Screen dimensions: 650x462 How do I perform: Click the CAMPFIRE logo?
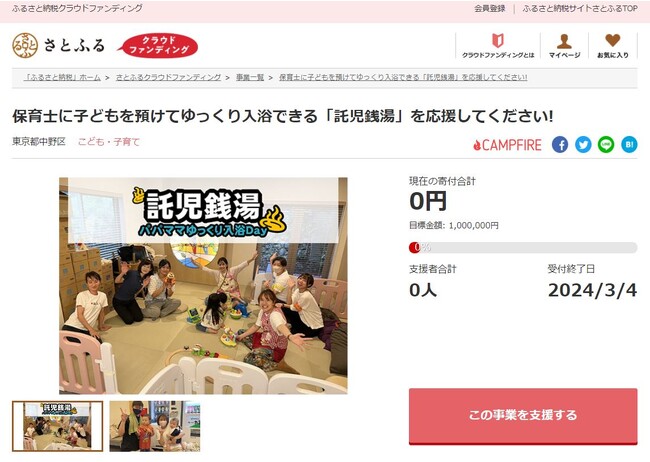click(507, 145)
